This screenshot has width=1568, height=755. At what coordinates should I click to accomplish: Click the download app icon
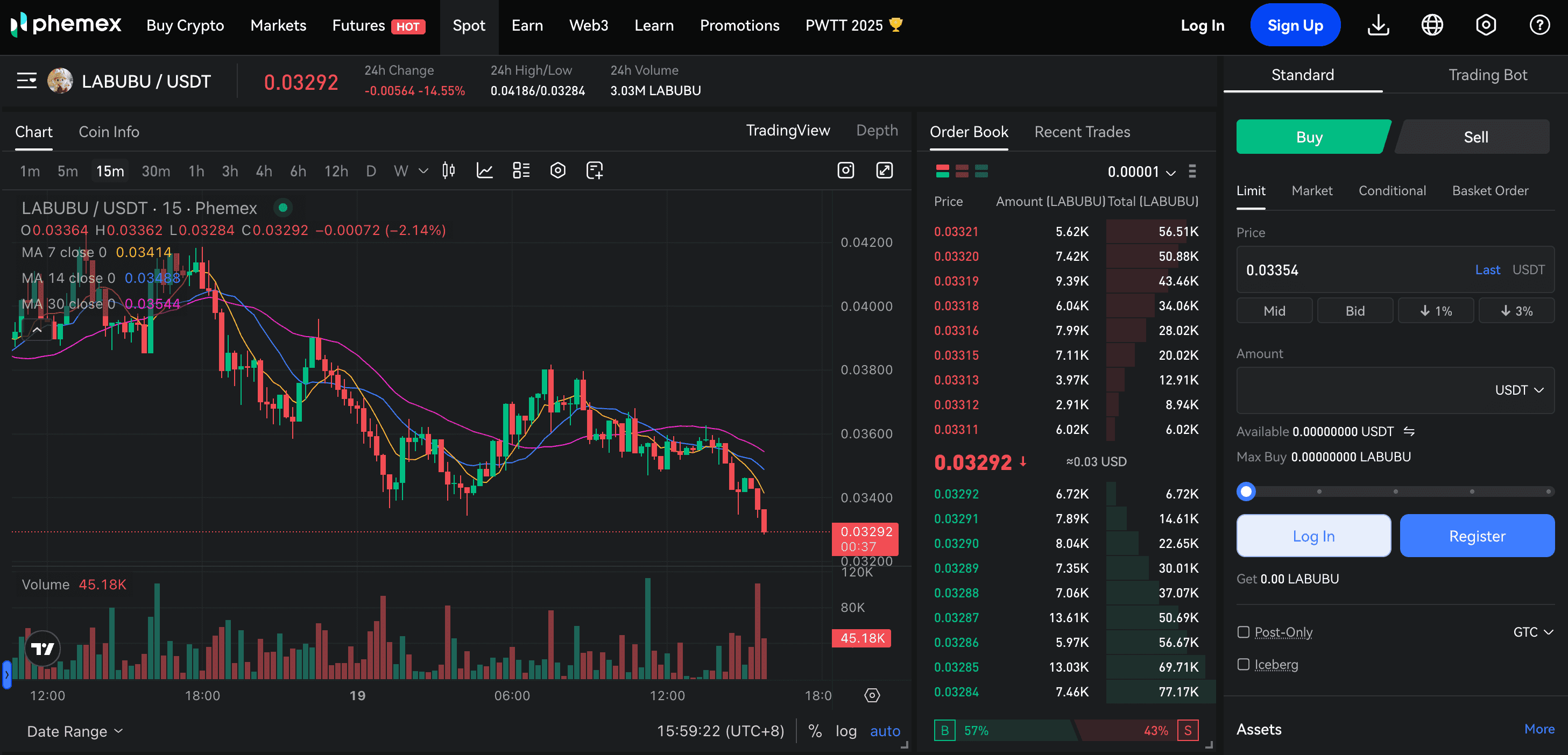(x=1378, y=25)
